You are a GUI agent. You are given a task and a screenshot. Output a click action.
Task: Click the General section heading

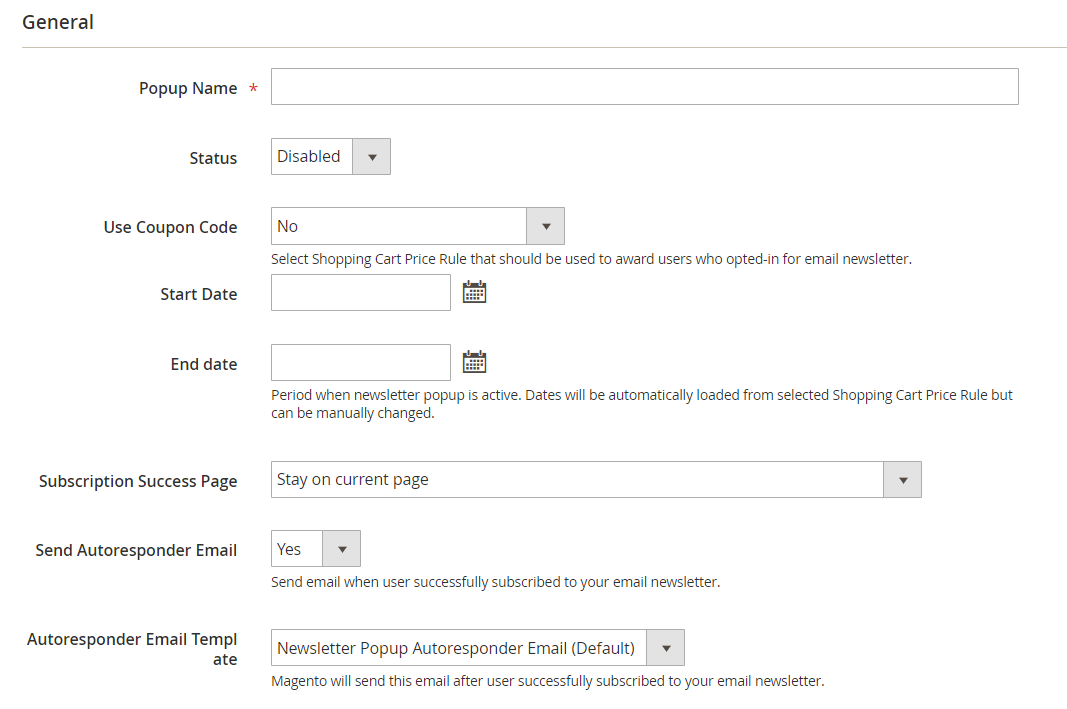coord(58,22)
